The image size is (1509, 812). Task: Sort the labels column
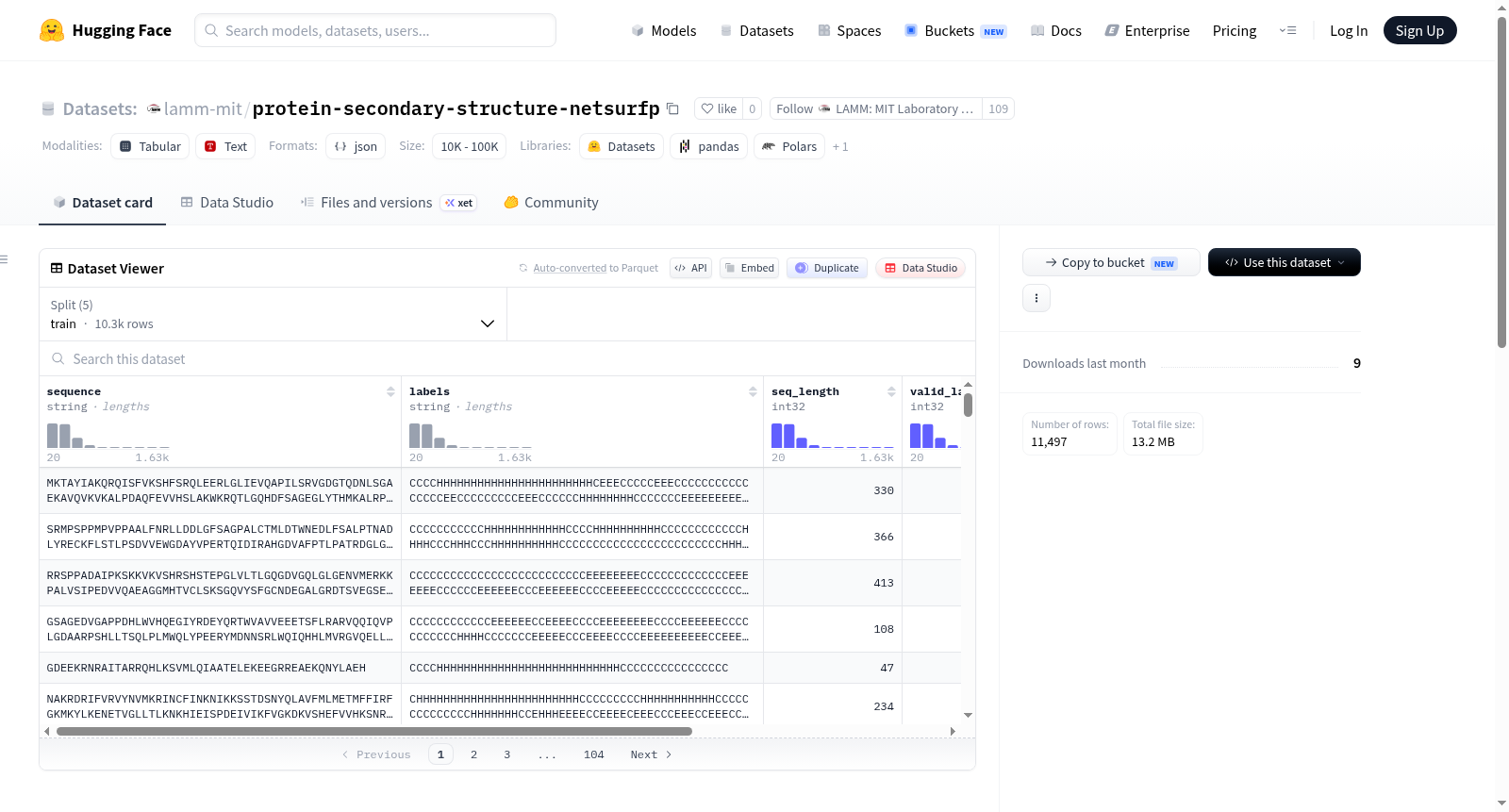(753, 391)
